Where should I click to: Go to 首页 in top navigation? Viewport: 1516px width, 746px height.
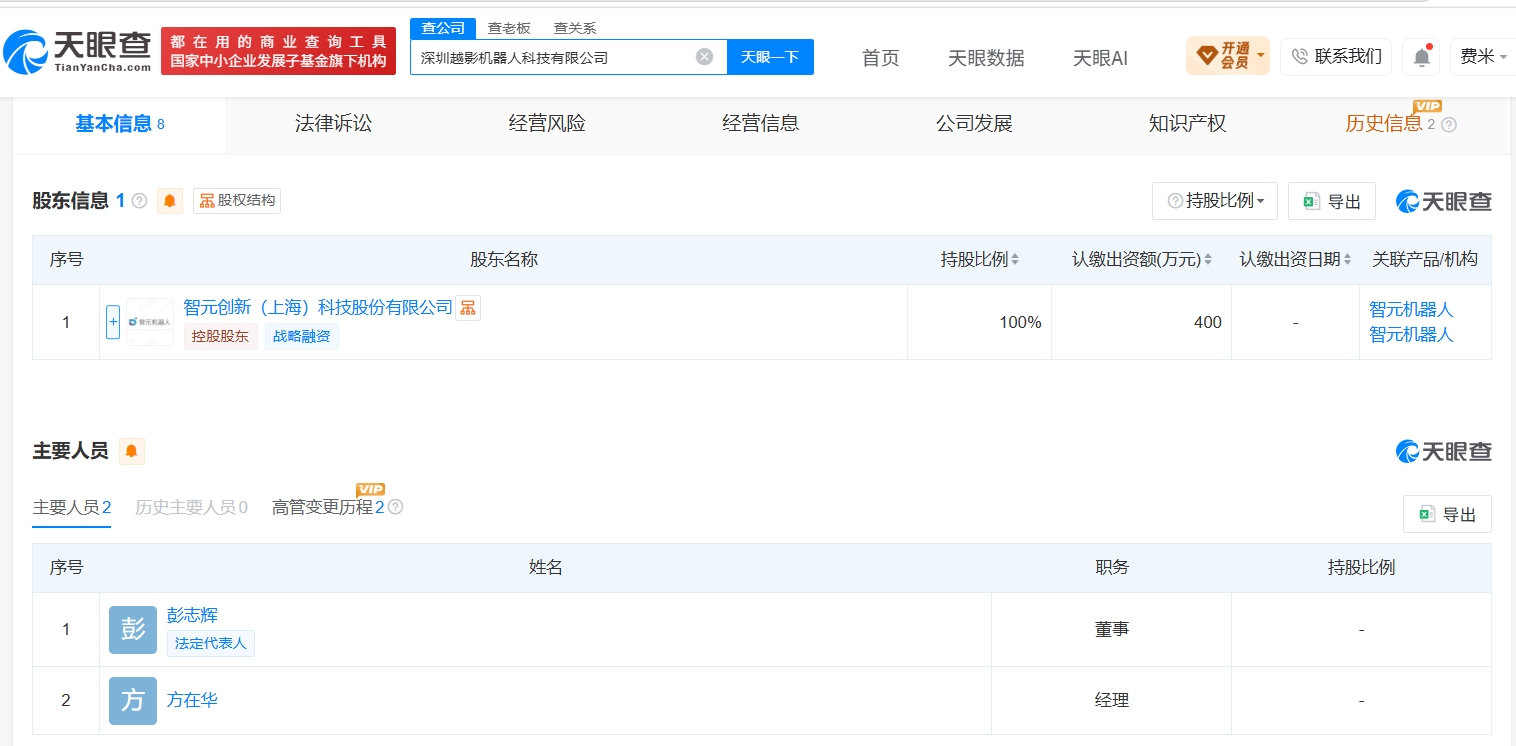coord(881,58)
